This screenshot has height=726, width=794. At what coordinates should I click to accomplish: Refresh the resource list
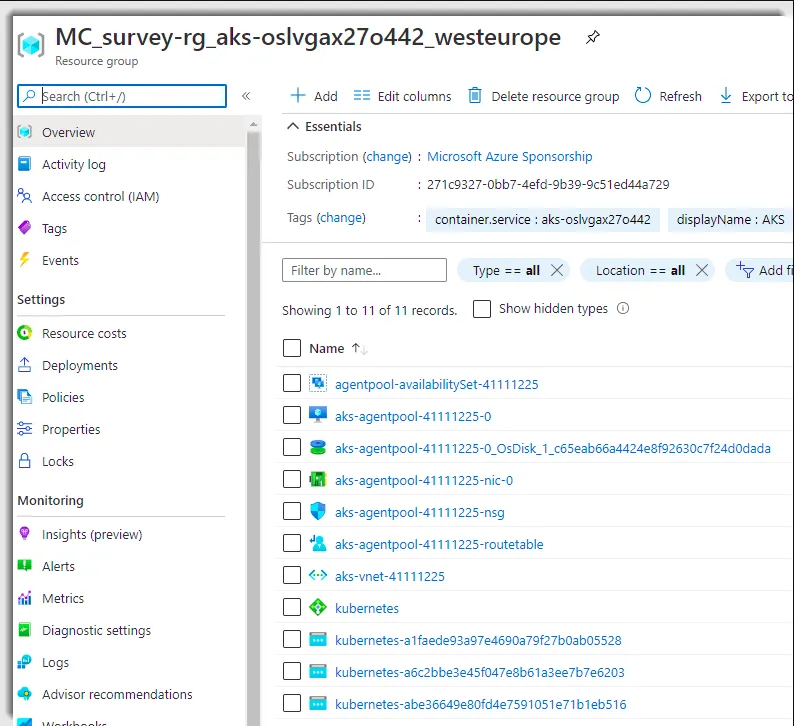[x=668, y=96]
